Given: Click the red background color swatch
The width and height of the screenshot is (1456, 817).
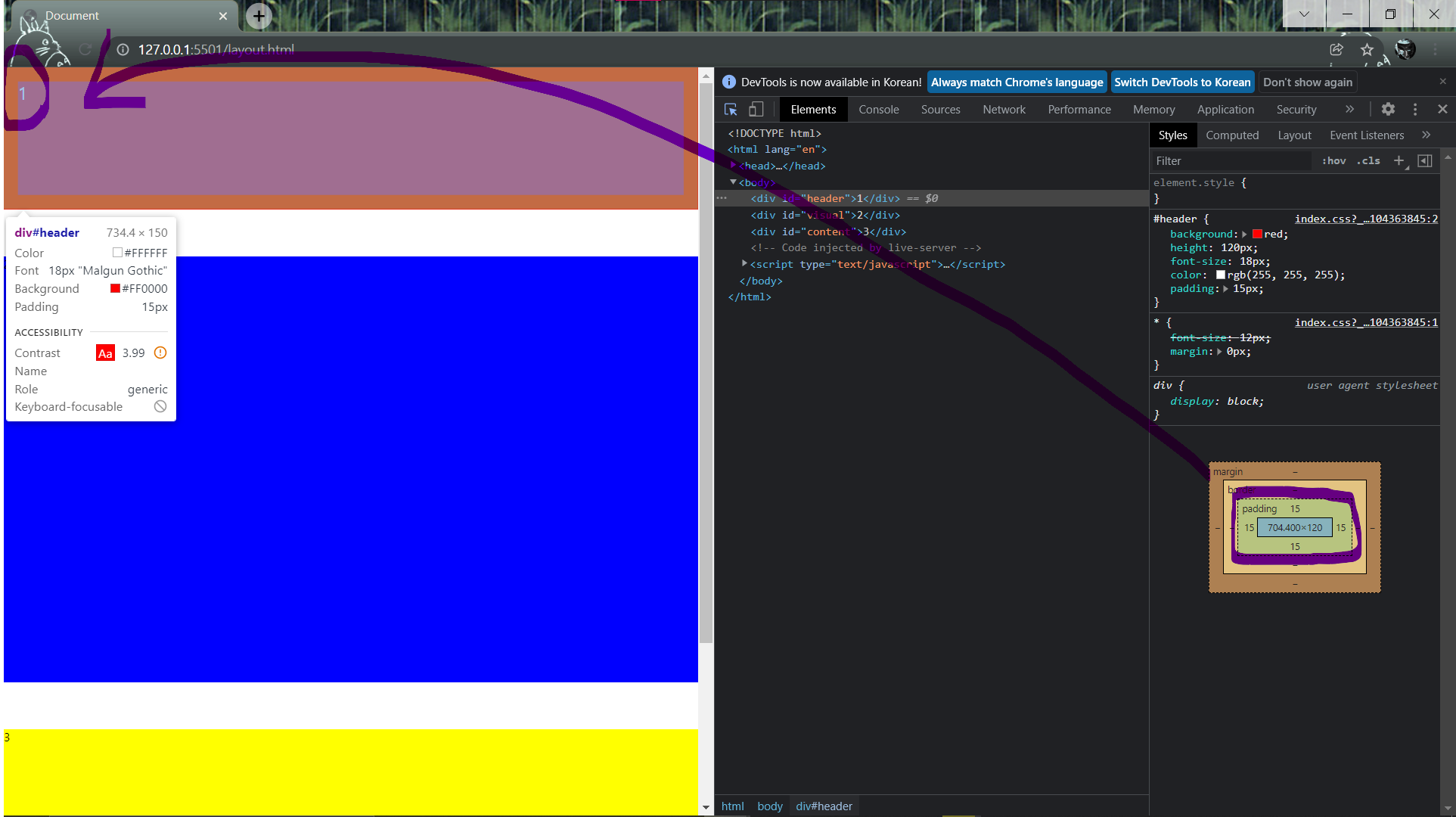Looking at the screenshot, I should (x=1257, y=235).
